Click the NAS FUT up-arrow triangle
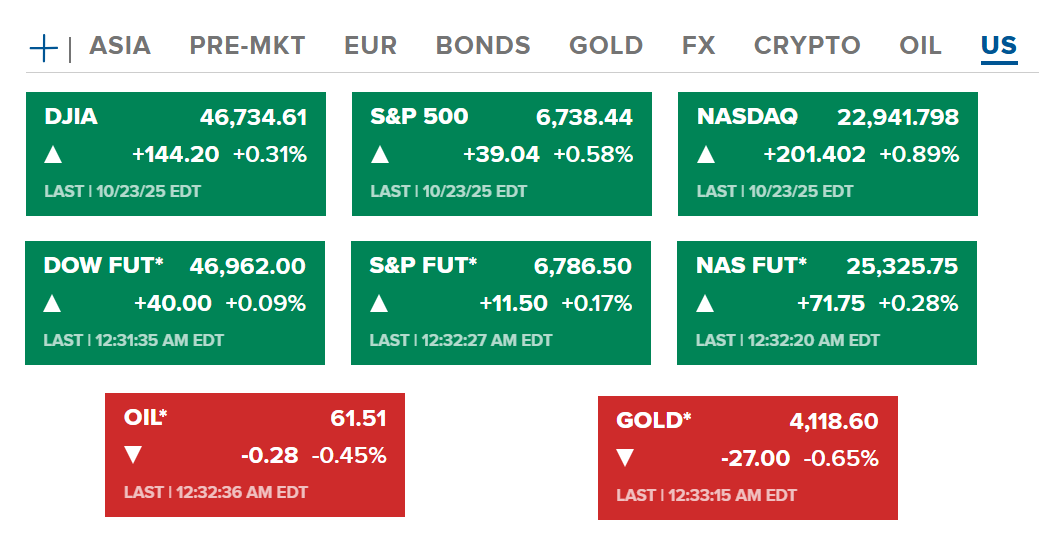 click(704, 304)
